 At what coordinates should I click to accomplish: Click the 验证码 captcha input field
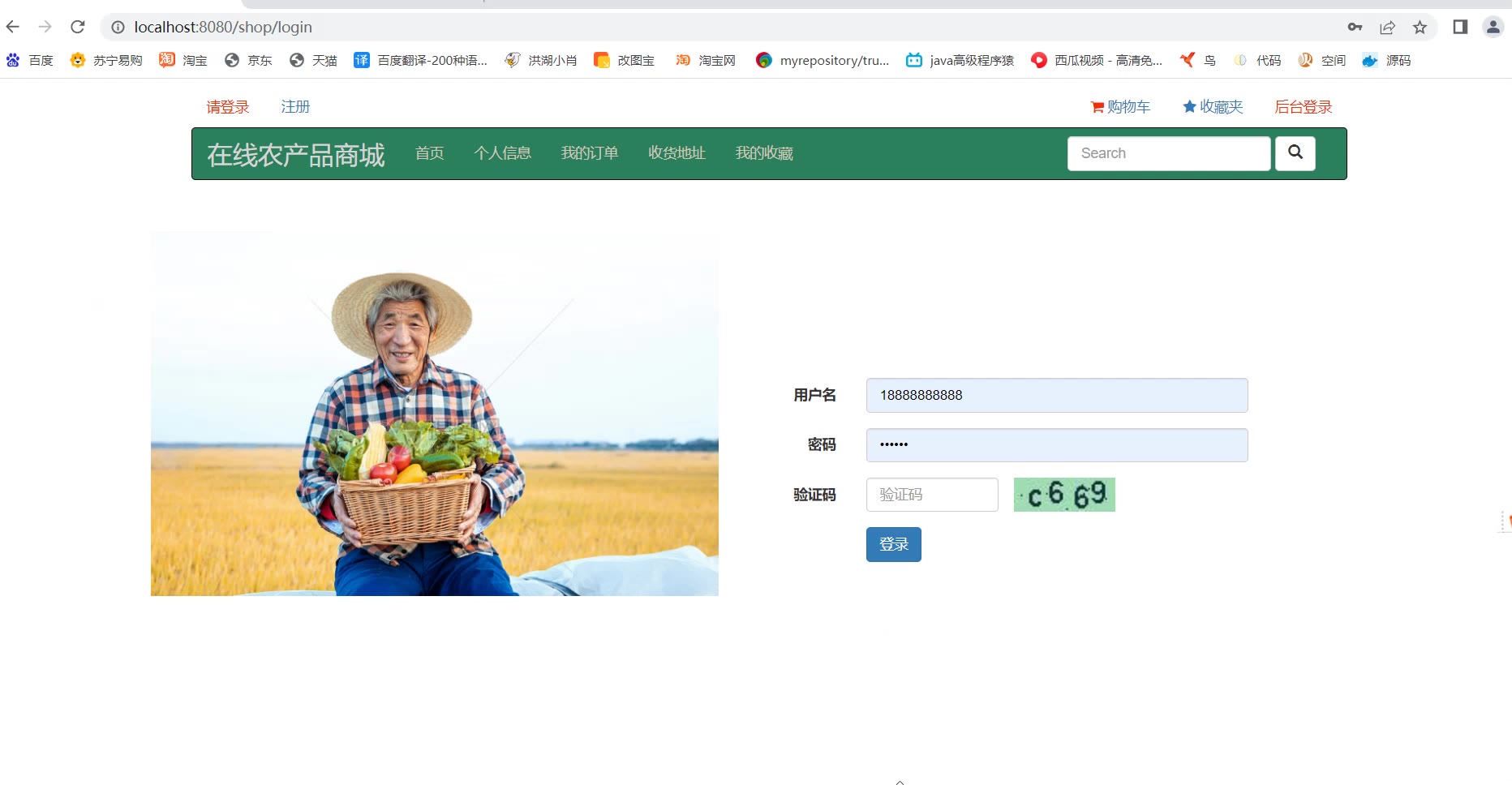(x=932, y=495)
